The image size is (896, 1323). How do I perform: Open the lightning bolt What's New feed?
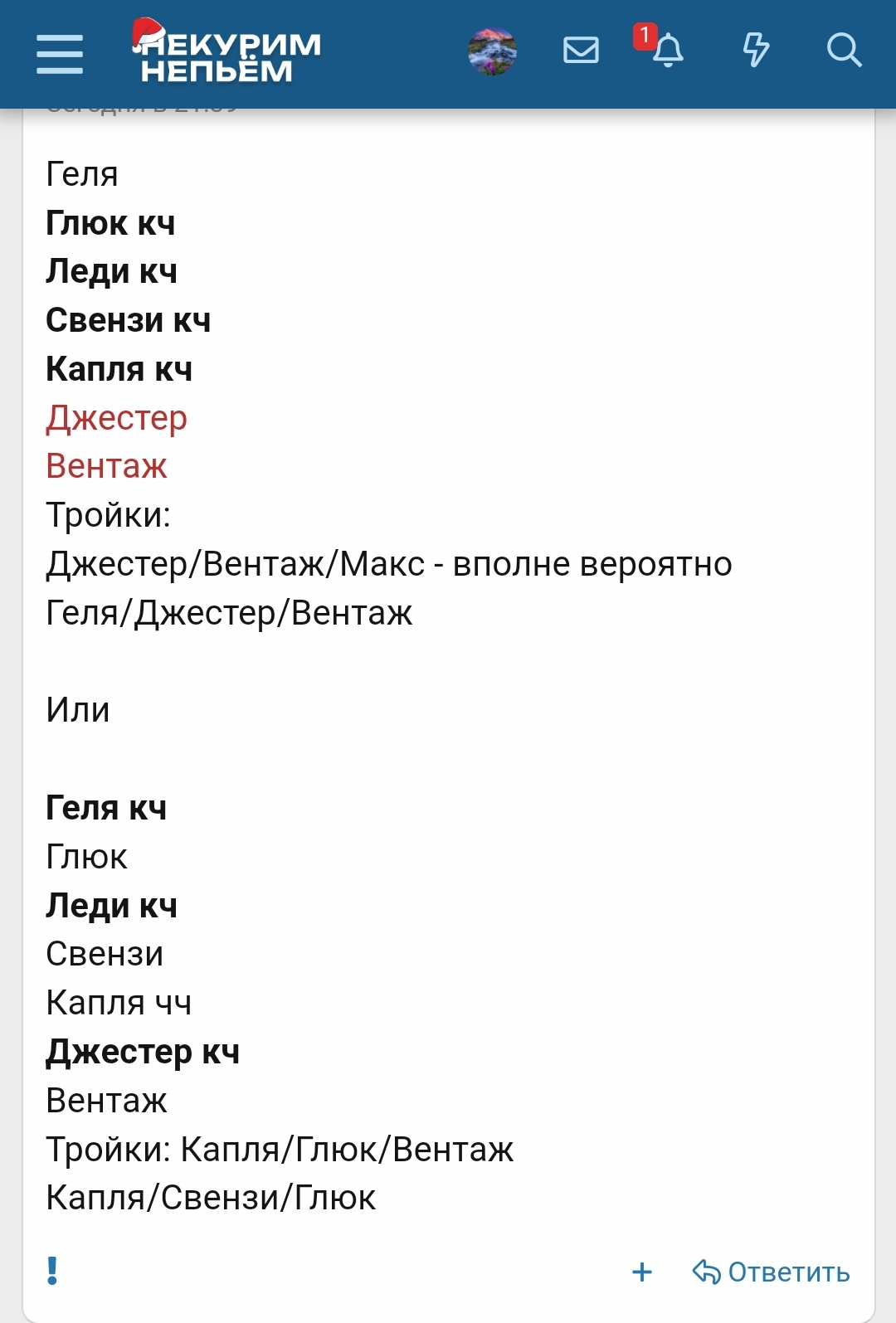(756, 51)
